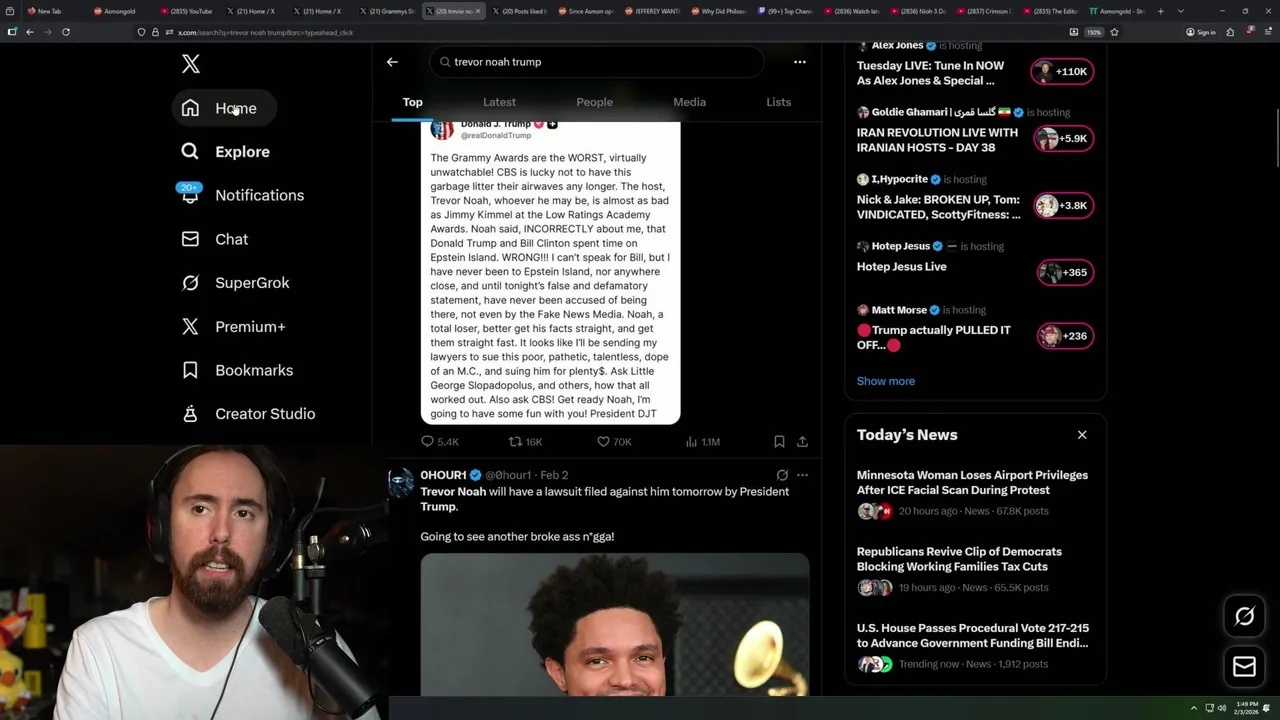The height and width of the screenshot is (720, 1280).
Task: Open Chat in the sidebar
Action: [215, 239]
